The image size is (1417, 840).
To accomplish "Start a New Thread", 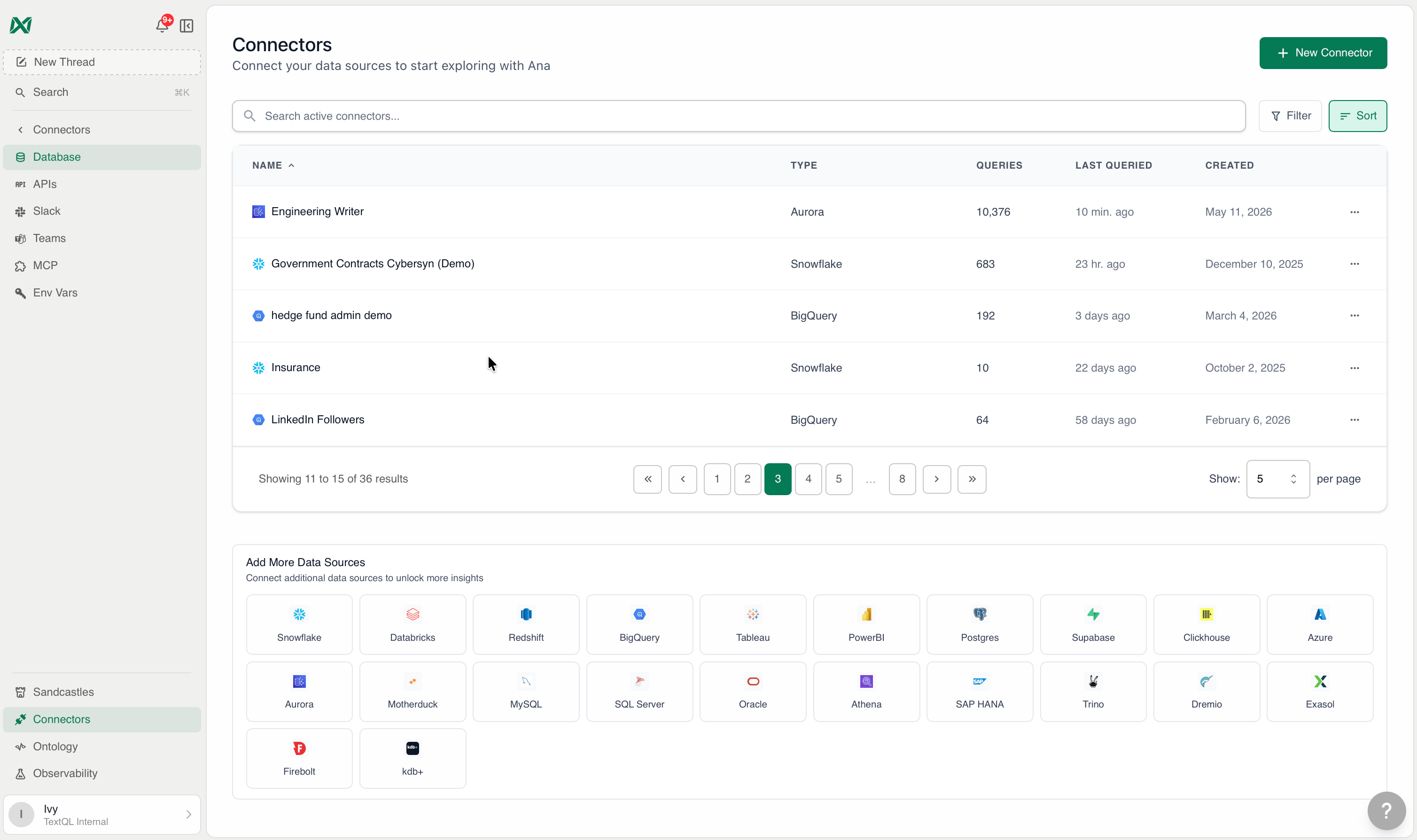I will click(102, 62).
